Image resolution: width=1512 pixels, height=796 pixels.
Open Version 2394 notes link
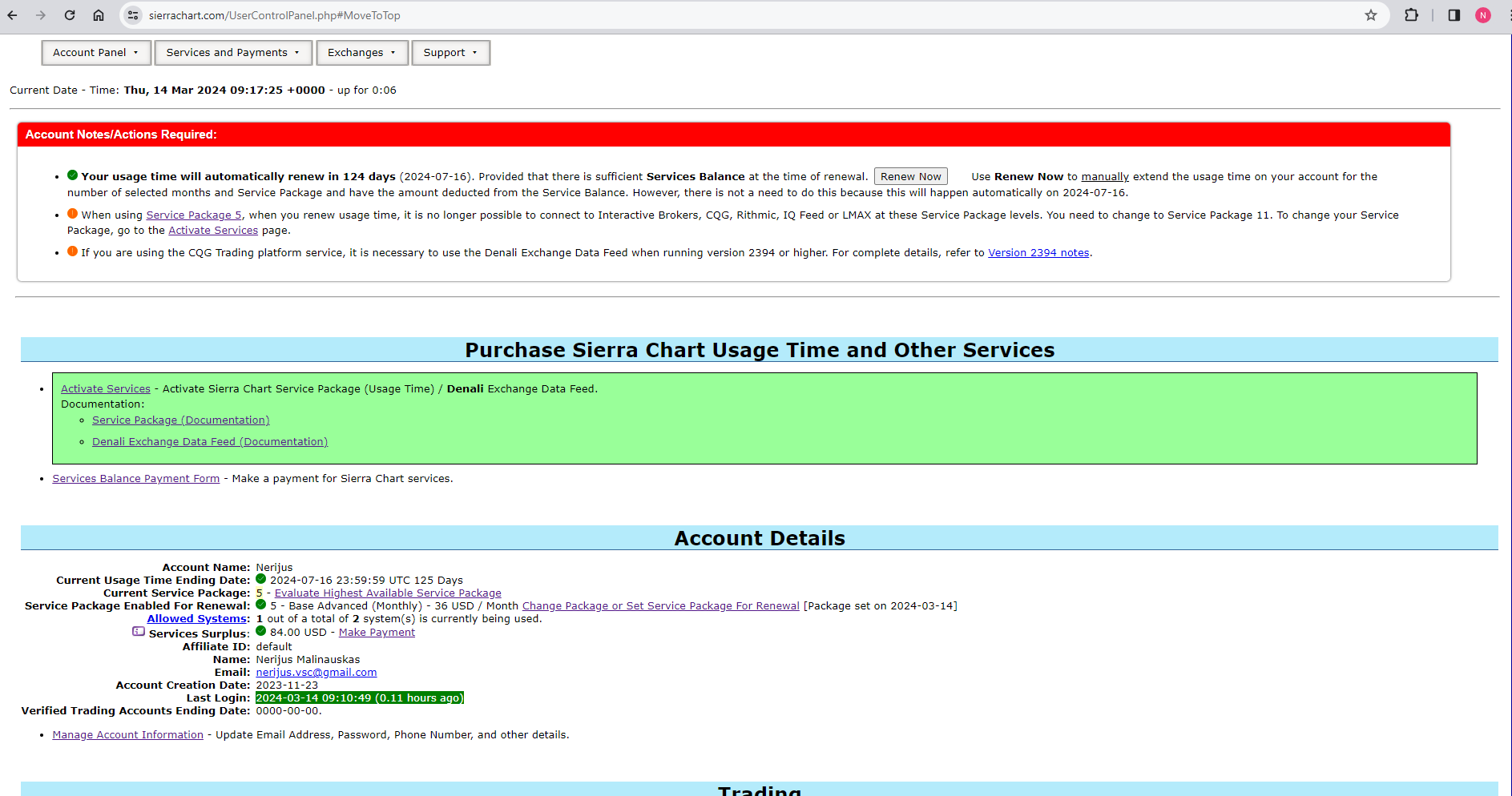1038,252
